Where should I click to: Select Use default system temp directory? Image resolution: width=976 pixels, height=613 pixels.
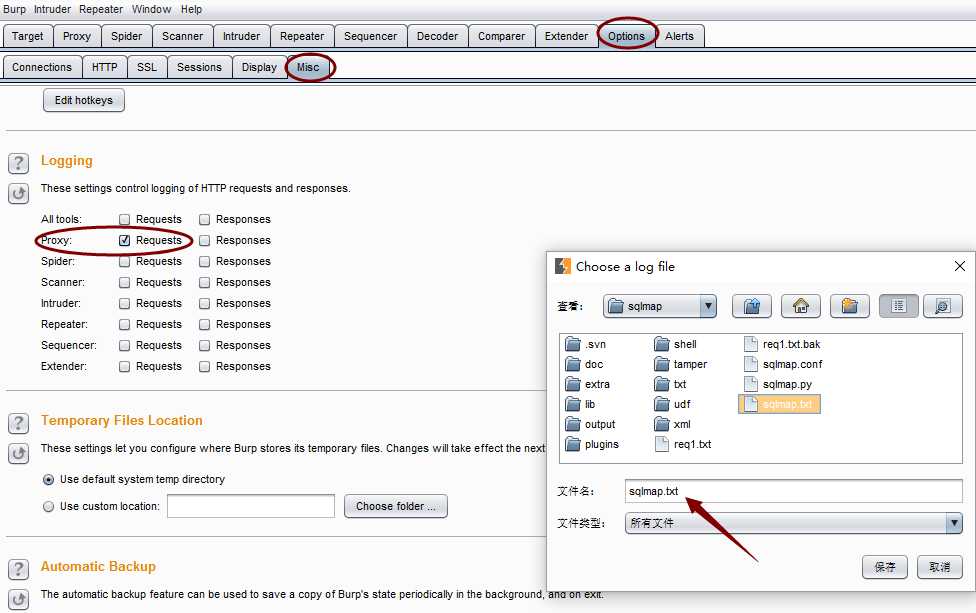tap(49, 479)
